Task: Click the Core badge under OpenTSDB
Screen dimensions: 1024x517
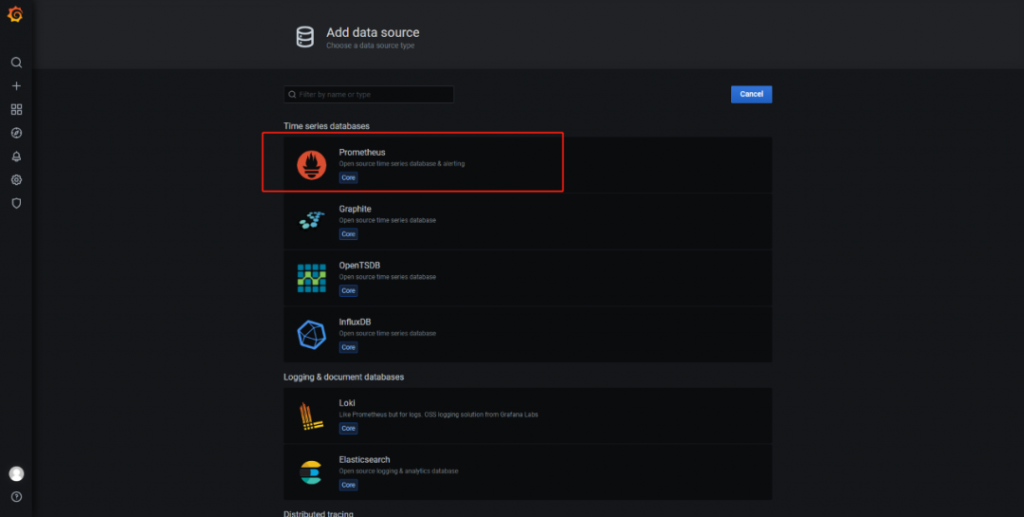Action: pyautogui.click(x=348, y=290)
